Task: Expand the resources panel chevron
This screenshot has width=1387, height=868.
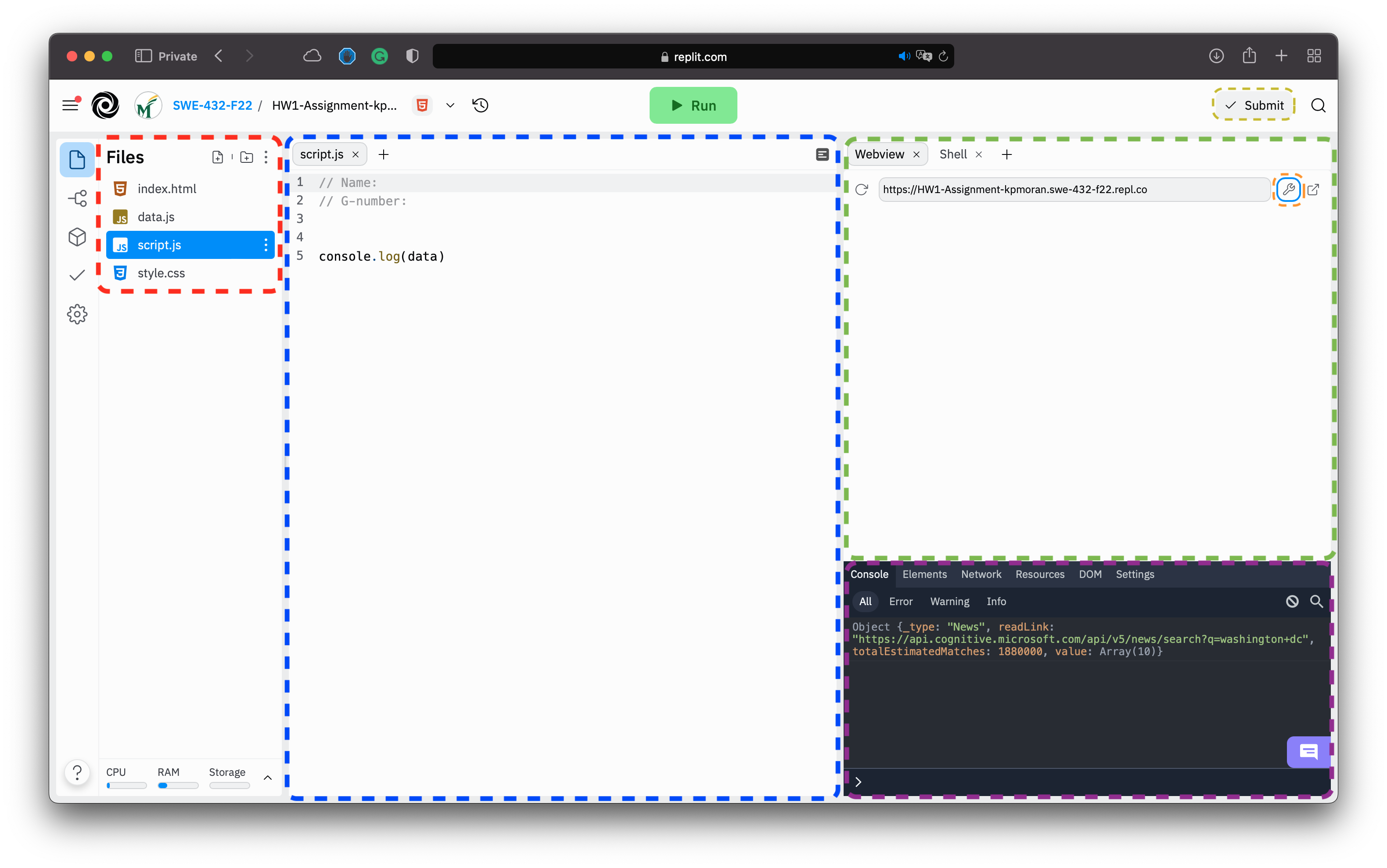Action: pos(268,778)
